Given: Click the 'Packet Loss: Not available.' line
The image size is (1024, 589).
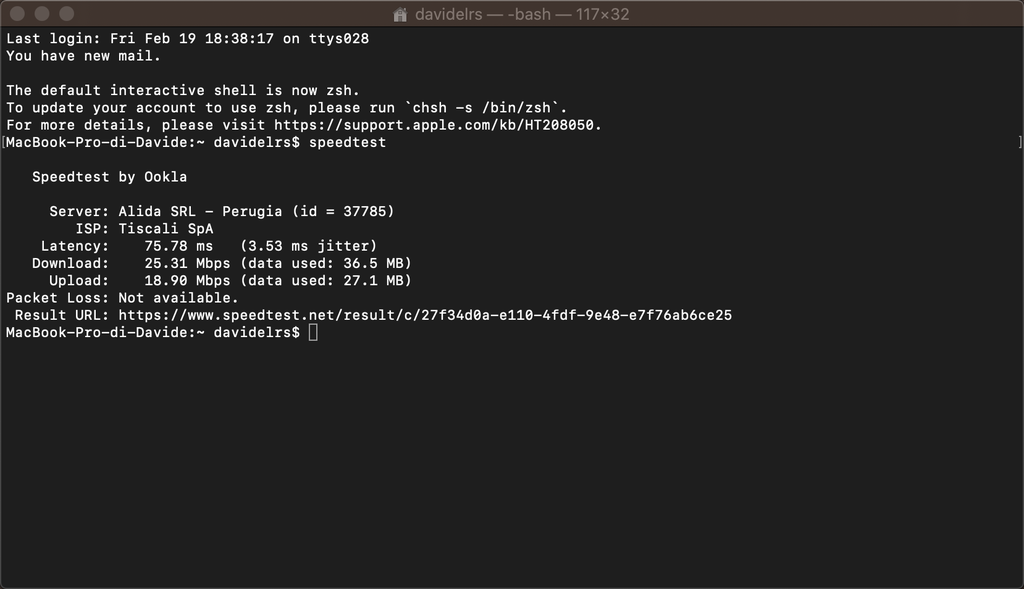Looking at the screenshot, I should point(122,298).
